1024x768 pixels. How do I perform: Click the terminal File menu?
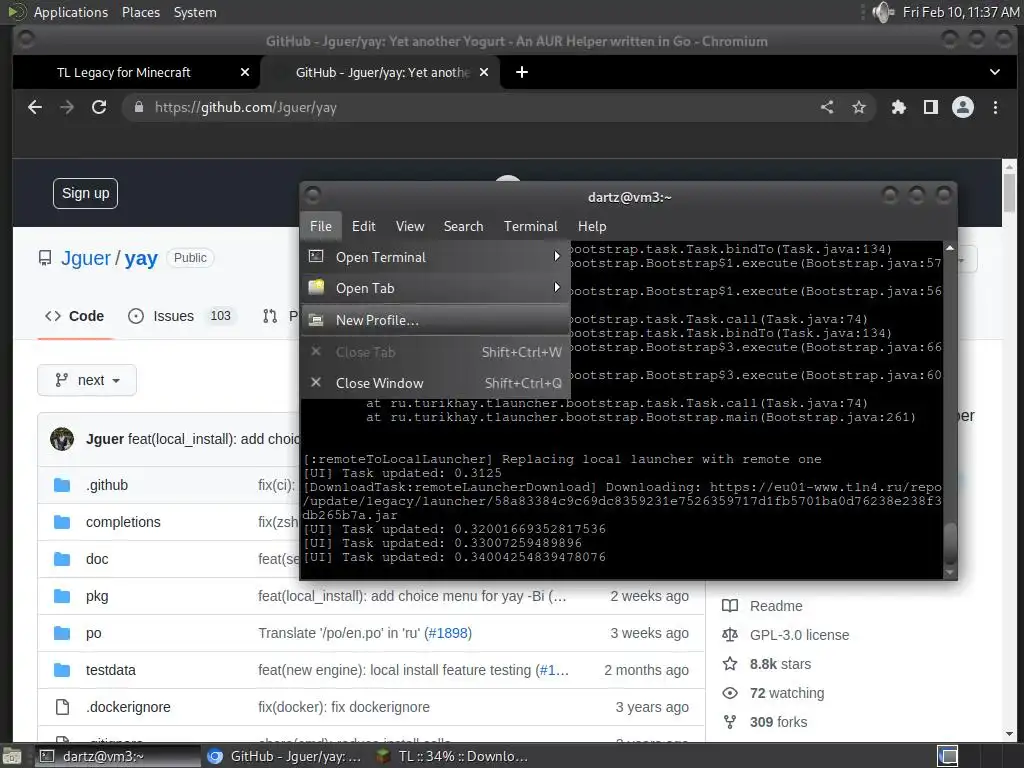(x=321, y=226)
